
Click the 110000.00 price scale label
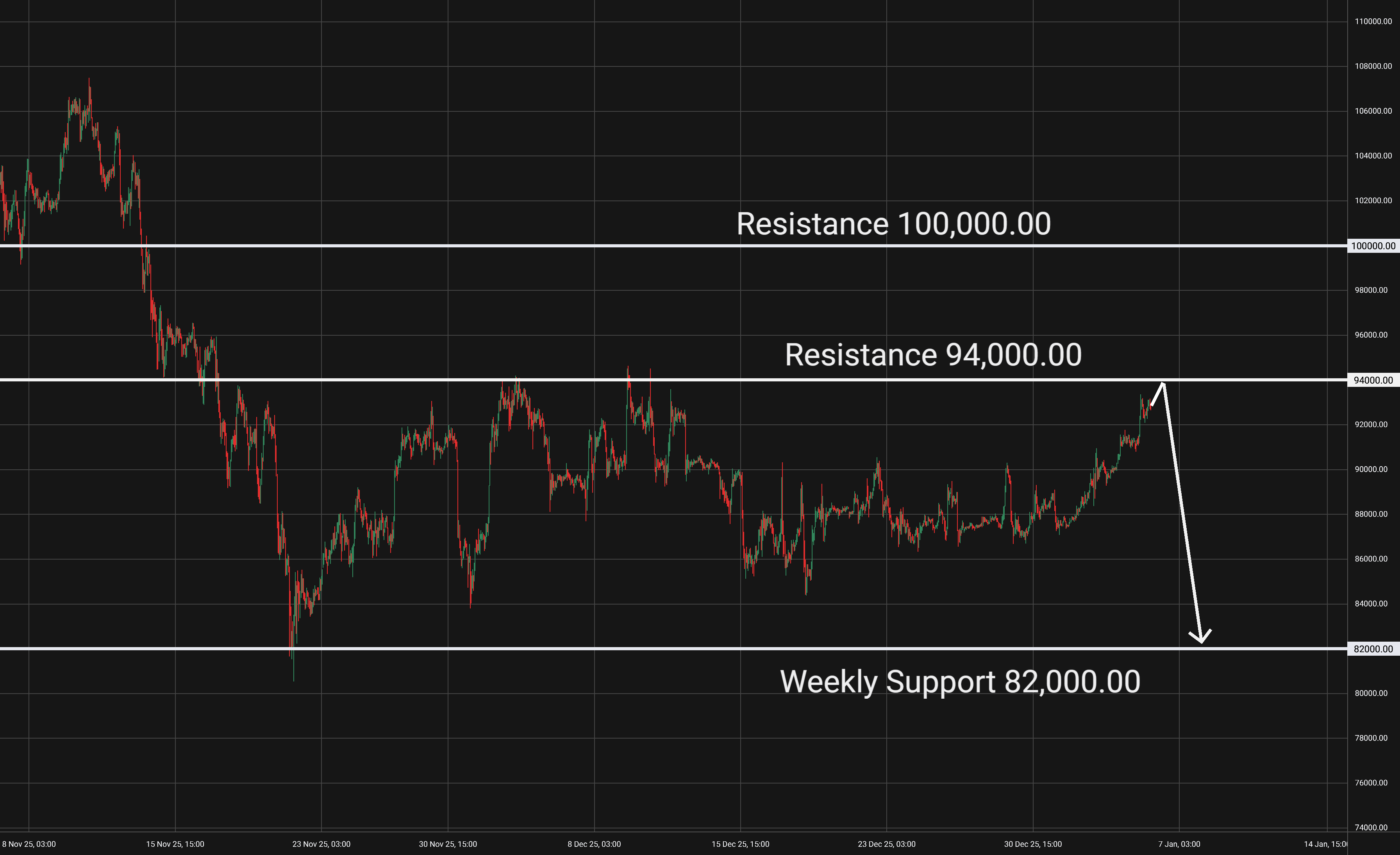click(x=1373, y=21)
